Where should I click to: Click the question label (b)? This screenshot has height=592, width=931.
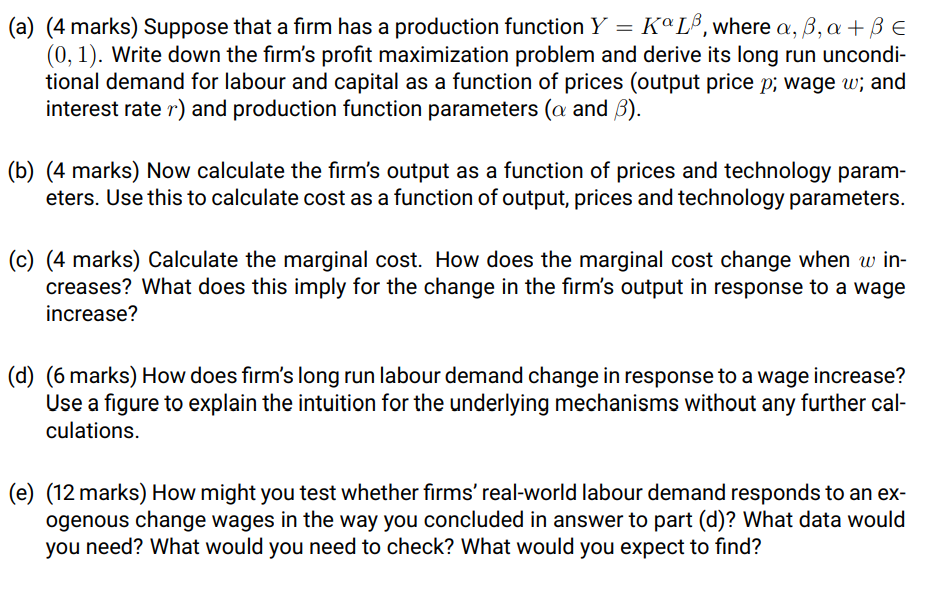pos(21,171)
